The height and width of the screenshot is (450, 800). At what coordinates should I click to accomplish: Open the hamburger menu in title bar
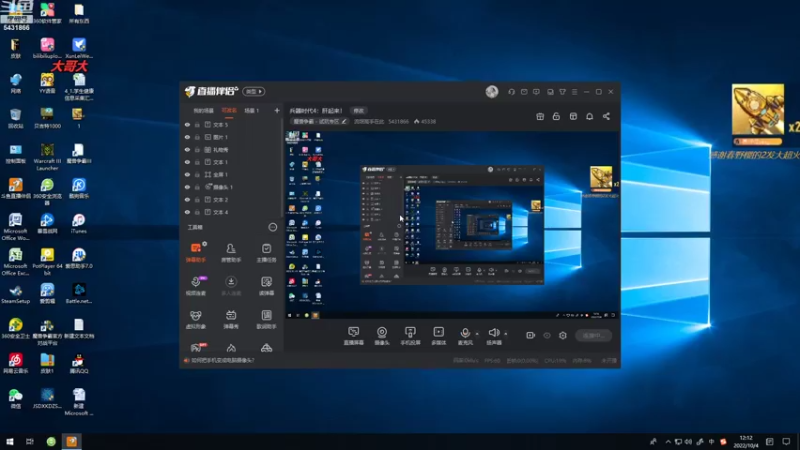tap(574, 92)
